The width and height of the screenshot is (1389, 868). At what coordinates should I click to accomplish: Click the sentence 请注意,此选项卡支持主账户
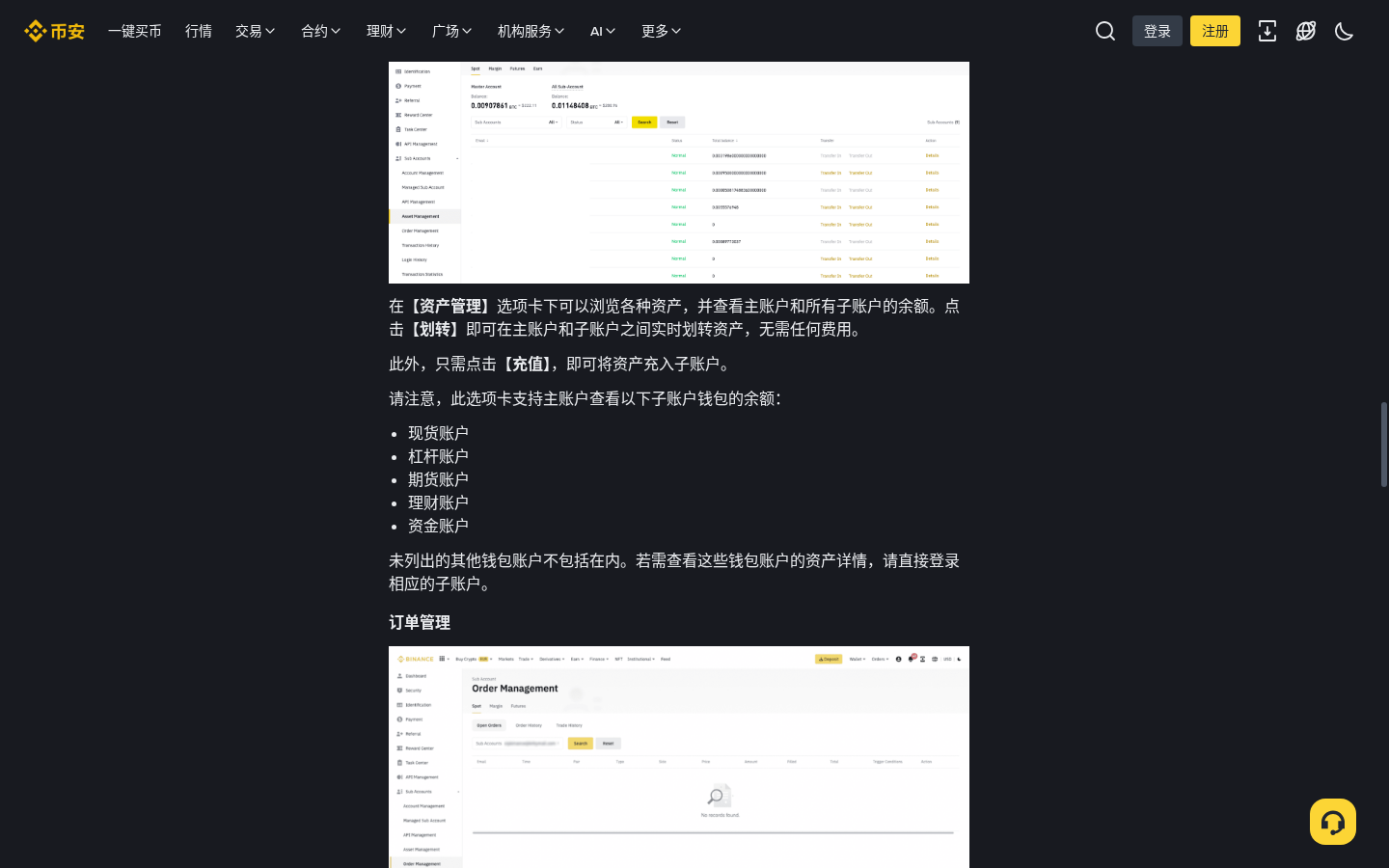click(586, 398)
